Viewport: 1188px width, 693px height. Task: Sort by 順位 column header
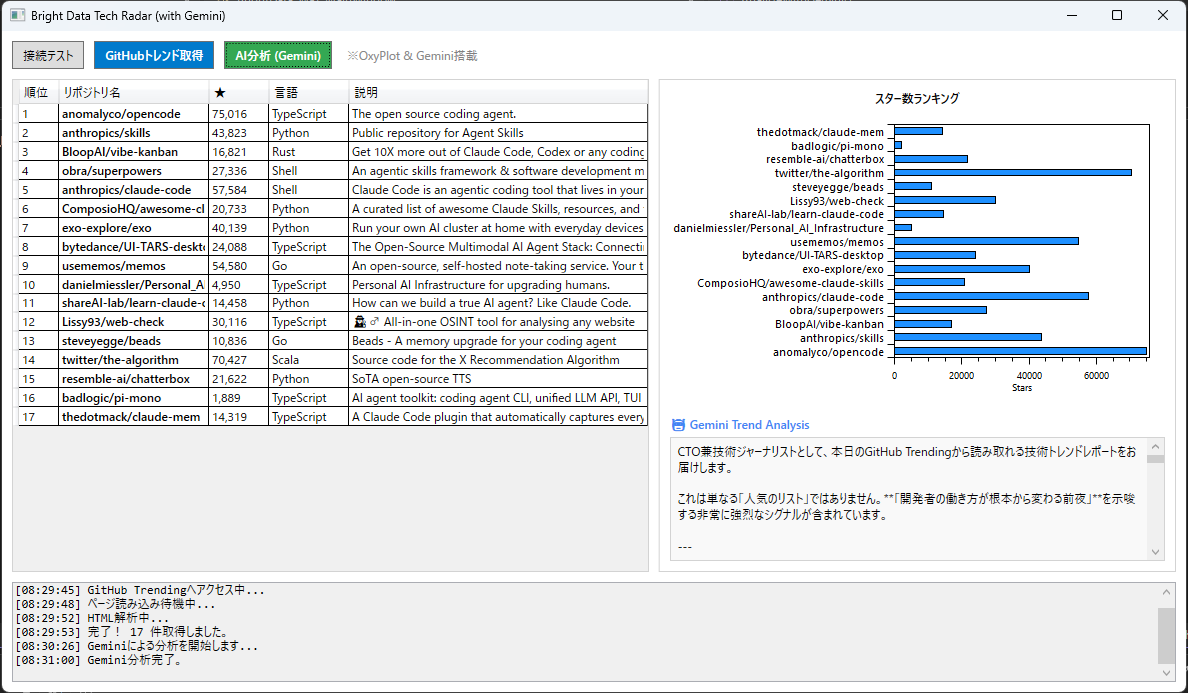point(38,92)
